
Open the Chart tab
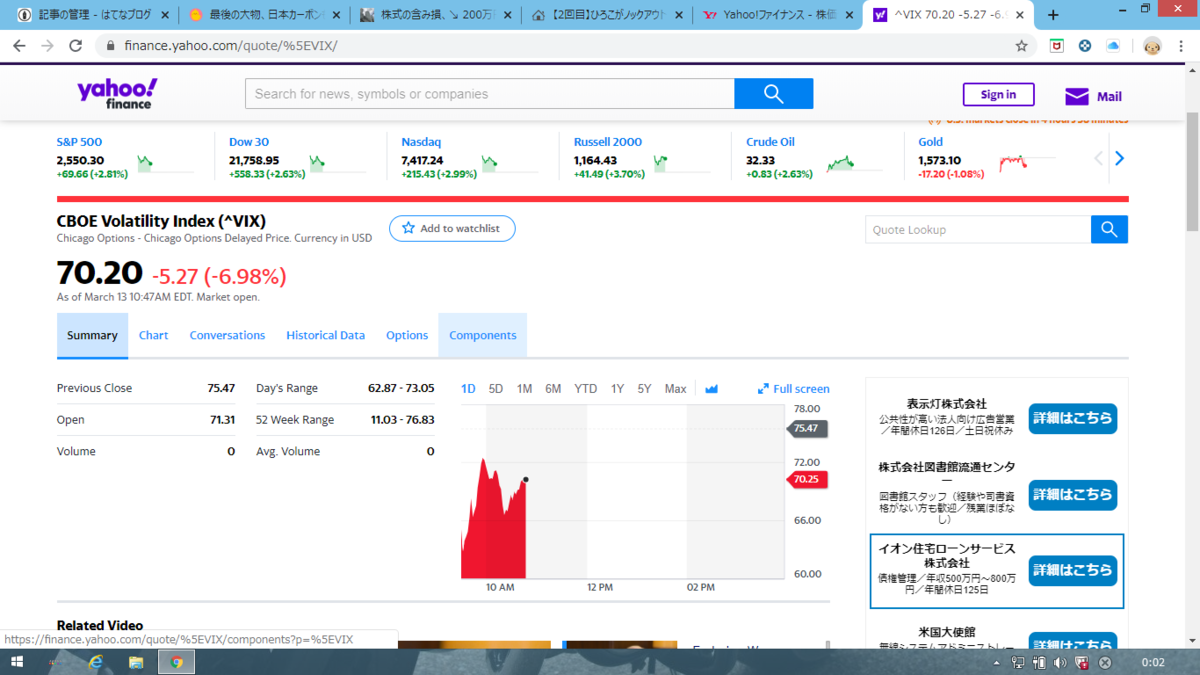(153, 335)
